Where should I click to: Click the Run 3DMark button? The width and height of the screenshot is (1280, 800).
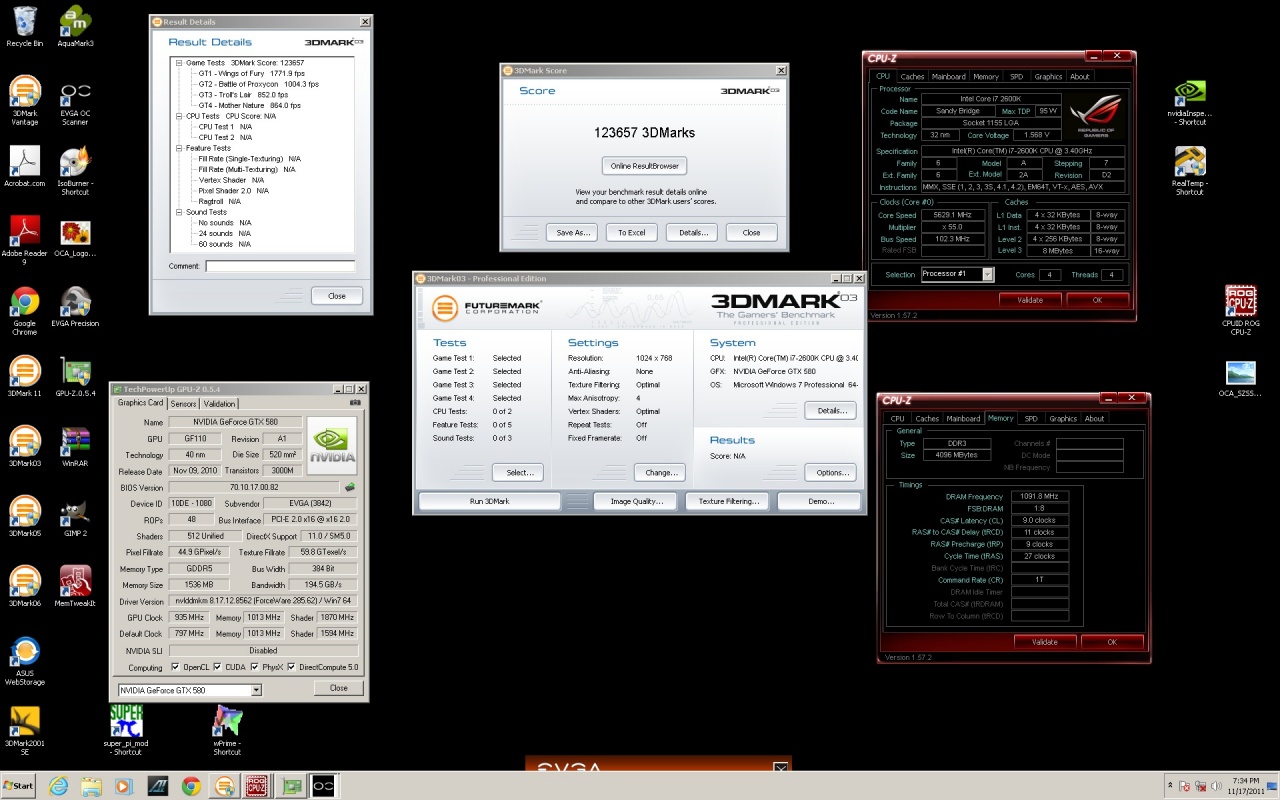tap(489, 501)
